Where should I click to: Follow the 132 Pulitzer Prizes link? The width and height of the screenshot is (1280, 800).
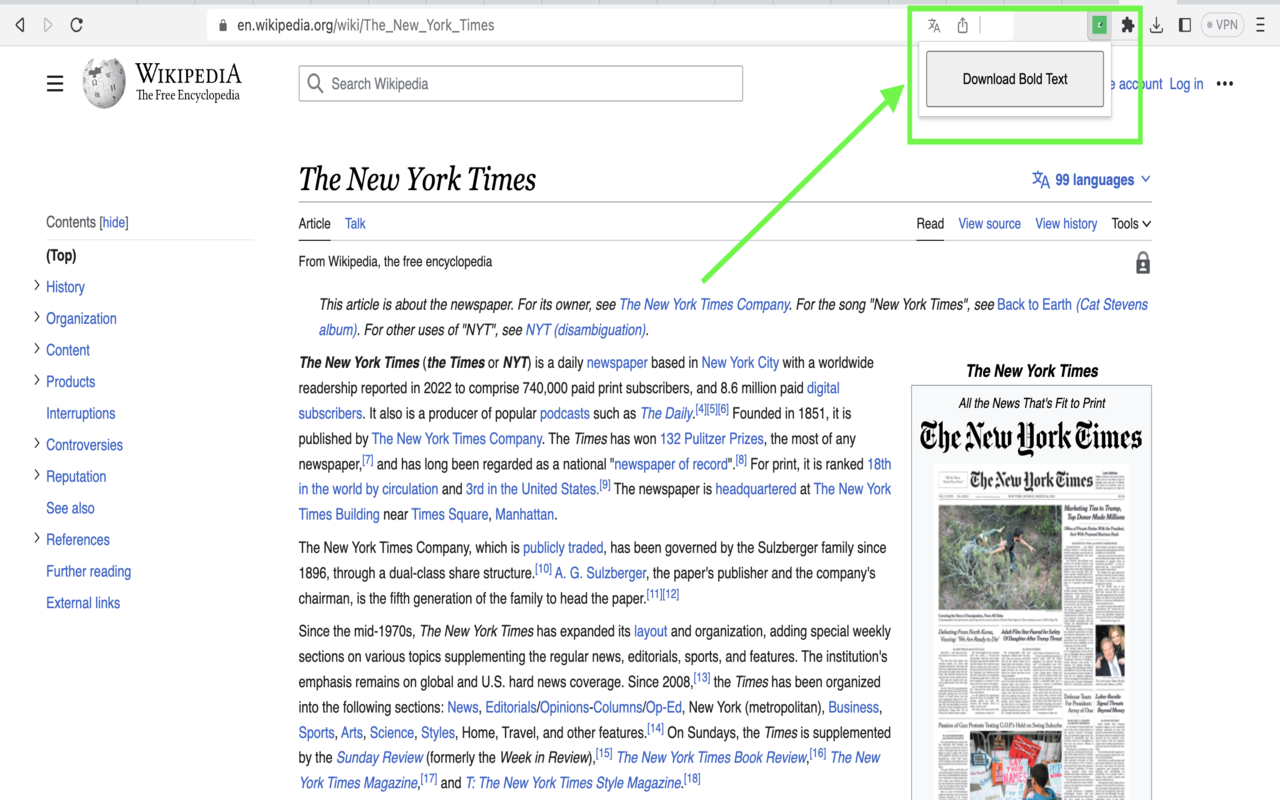pyautogui.click(x=712, y=438)
